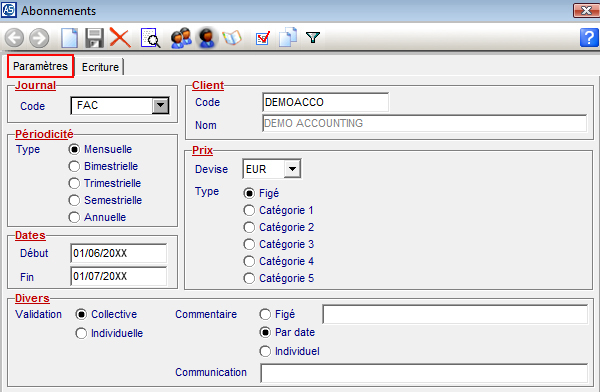The height and width of the screenshot is (392, 600).
Task: Click the Fin date field
Action: 119,276
